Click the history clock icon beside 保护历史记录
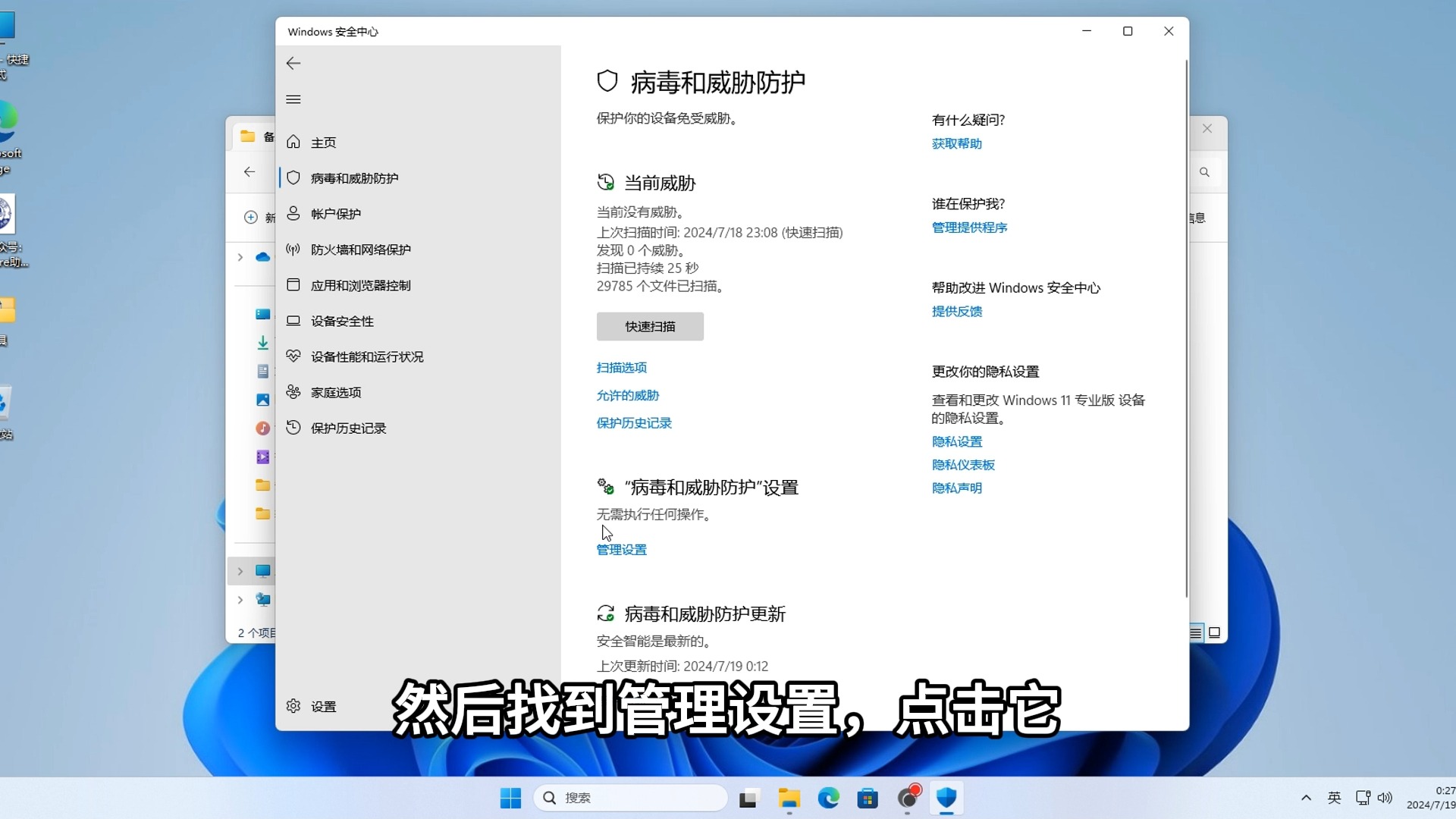The width and height of the screenshot is (1456, 819). click(x=293, y=427)
